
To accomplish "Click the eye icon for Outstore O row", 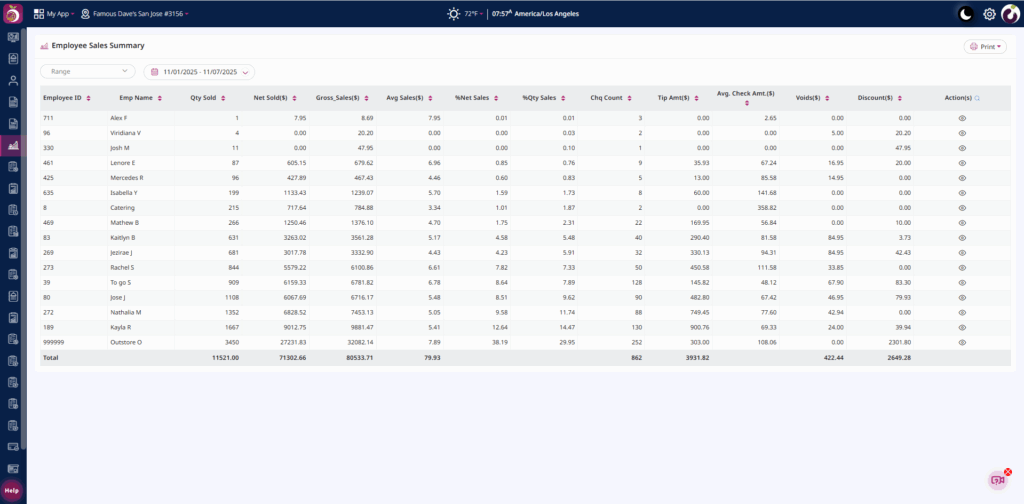I will tap(962, 342).
